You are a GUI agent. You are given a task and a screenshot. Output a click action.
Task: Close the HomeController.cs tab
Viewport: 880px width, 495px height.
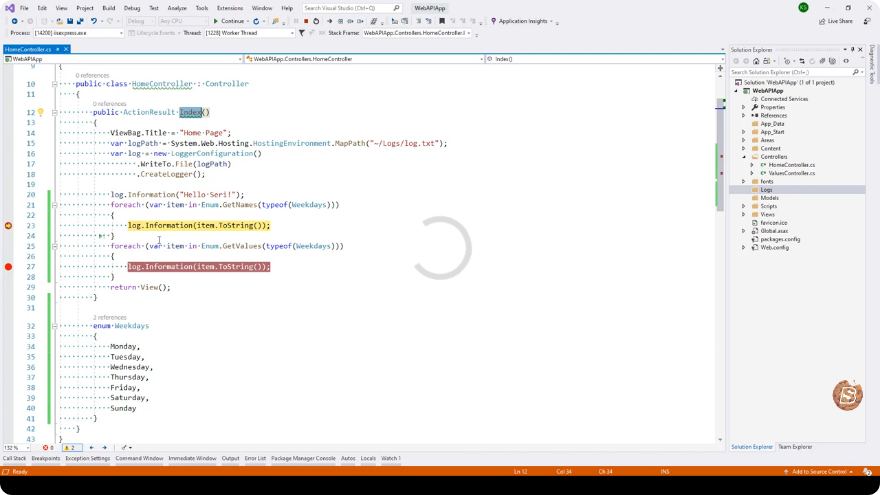66,49
